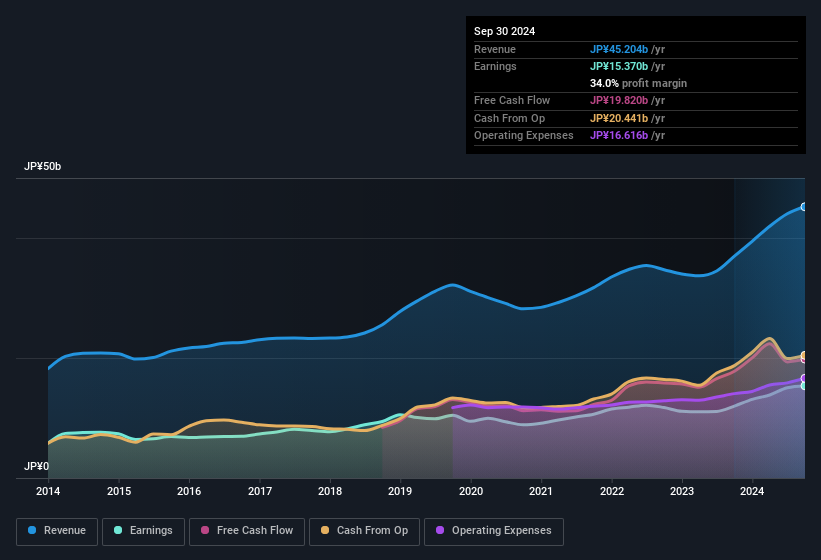Toggle the Free Cash Flow legend item
The width and height of the screenshot is (821, 560).
247,531
